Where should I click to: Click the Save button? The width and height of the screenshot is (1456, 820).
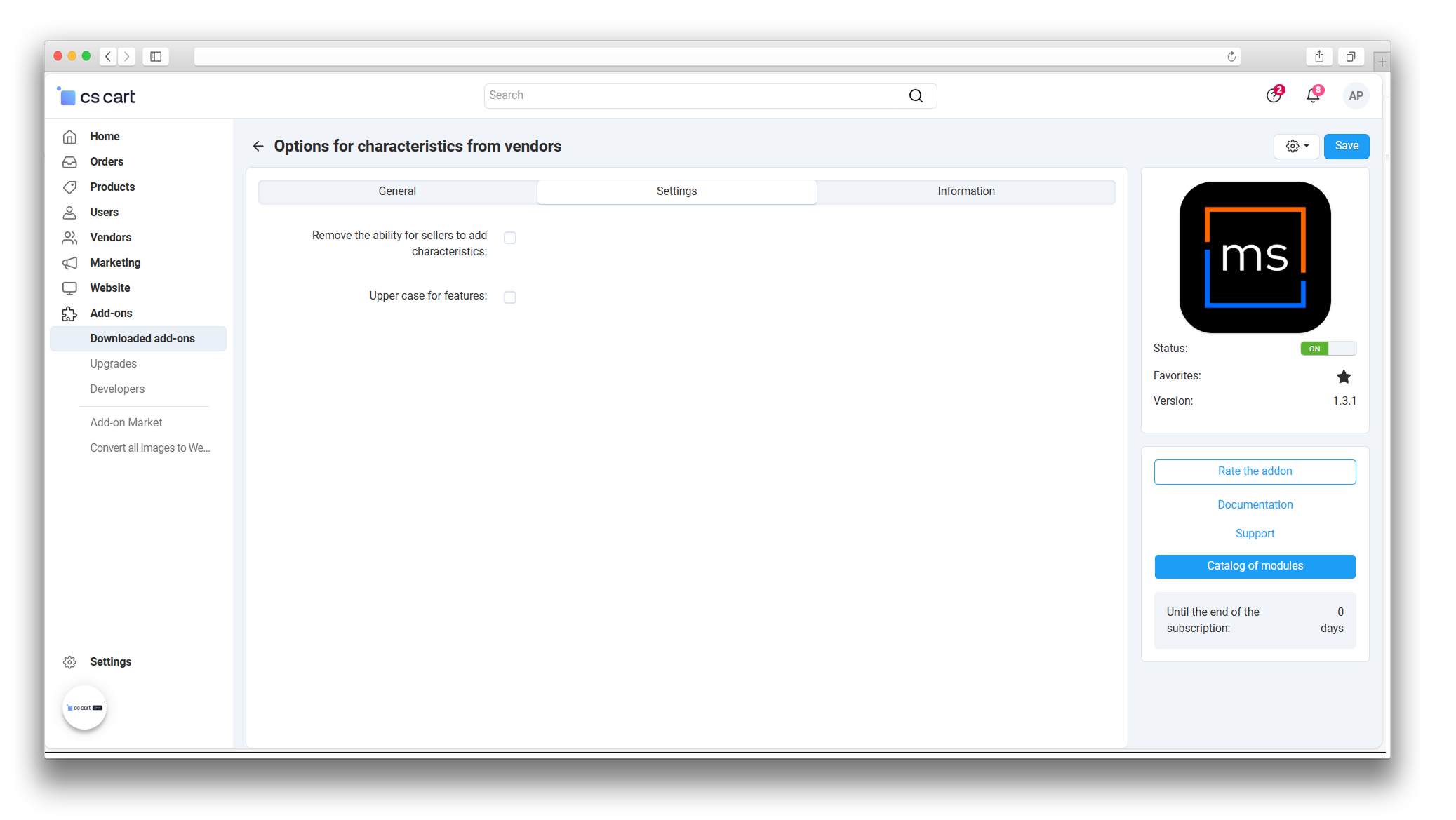[x=1346, y=146]
